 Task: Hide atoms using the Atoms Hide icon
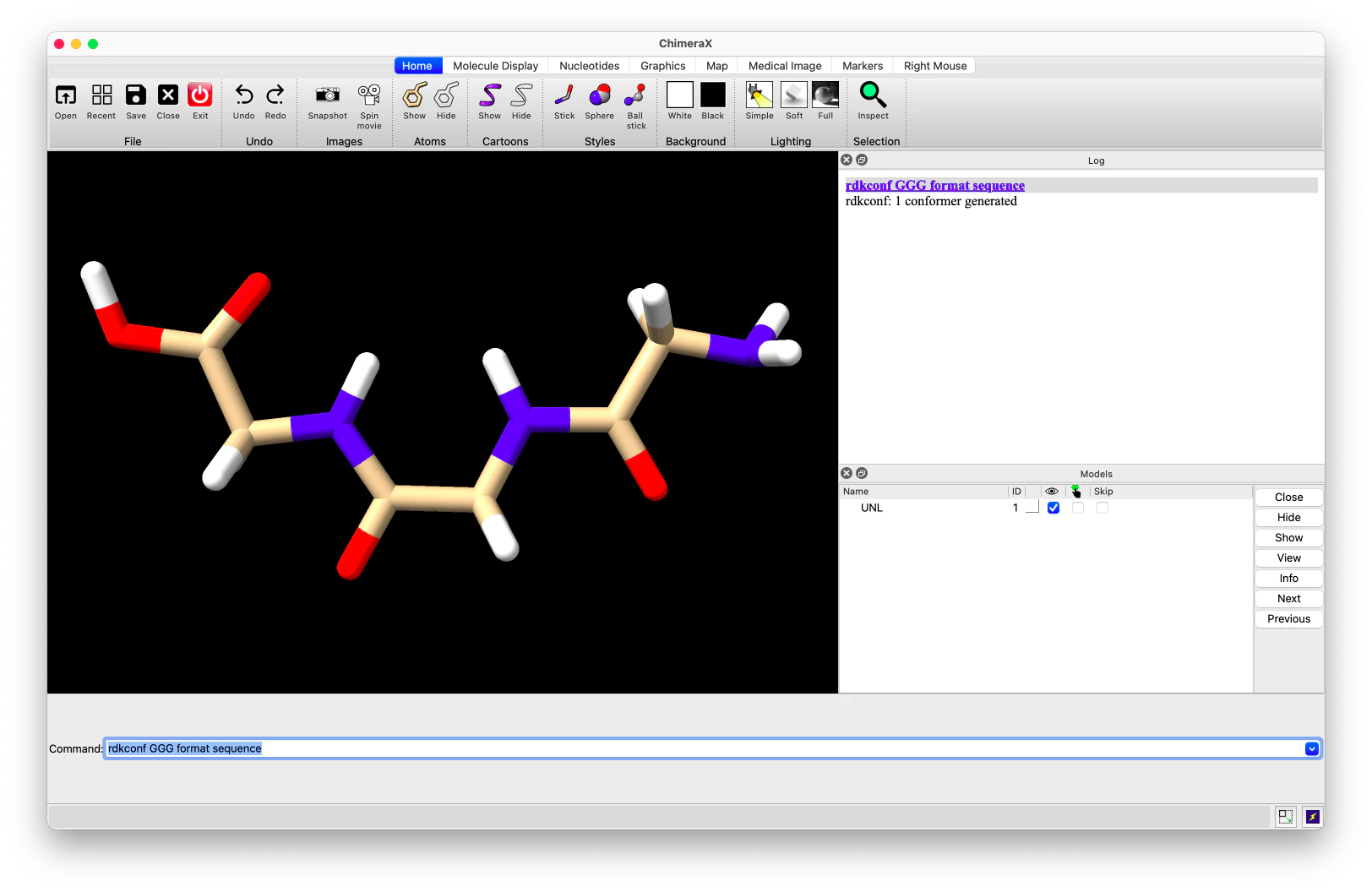pyautogui.click(x=446, y=95)
